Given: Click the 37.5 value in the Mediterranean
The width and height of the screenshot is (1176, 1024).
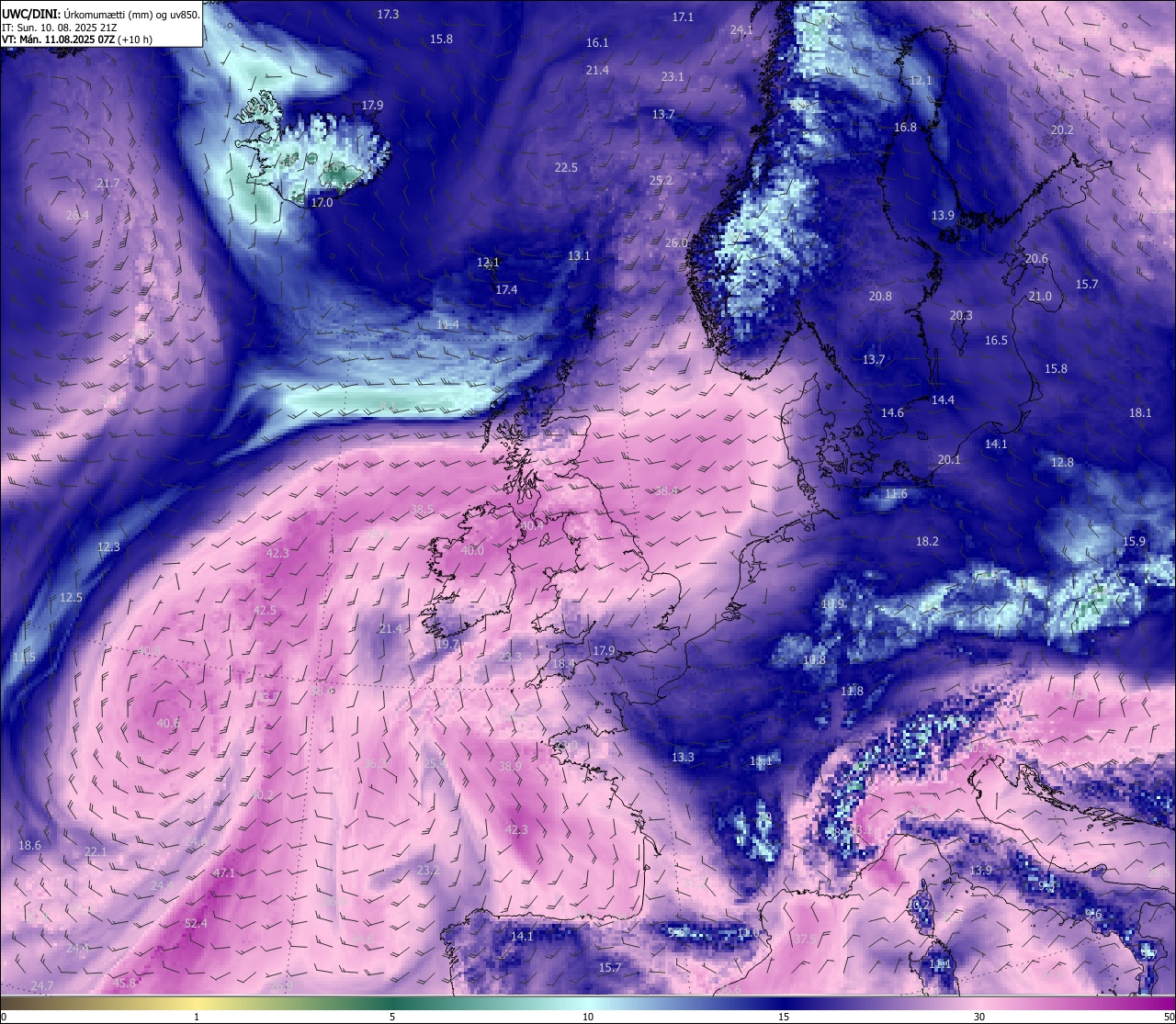Looking at the screenshot, I should click(805, 939).
